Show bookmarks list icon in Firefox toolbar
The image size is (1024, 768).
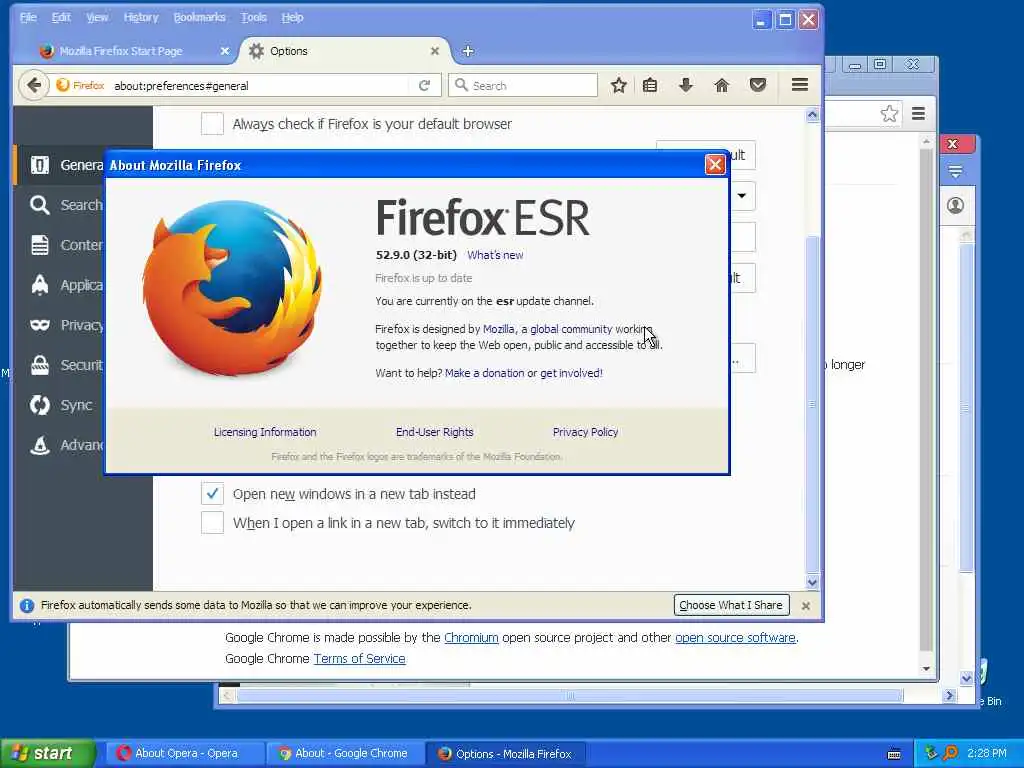coord(650,85)
